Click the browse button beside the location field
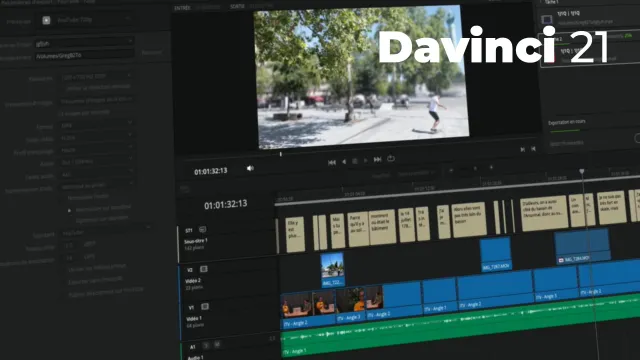This screenshot has width=640, height=360. [151, 52]
